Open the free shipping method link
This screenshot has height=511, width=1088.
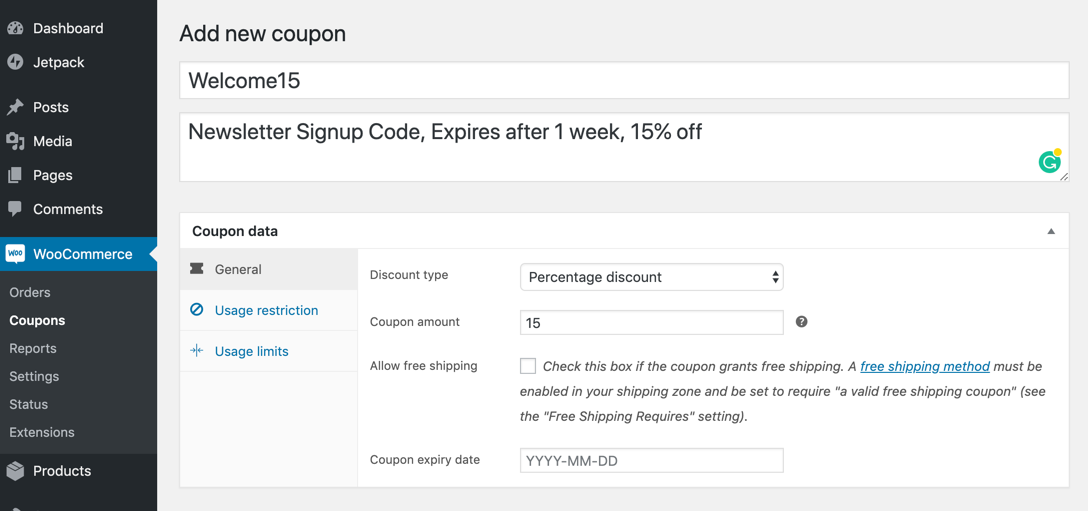point(925,366)
